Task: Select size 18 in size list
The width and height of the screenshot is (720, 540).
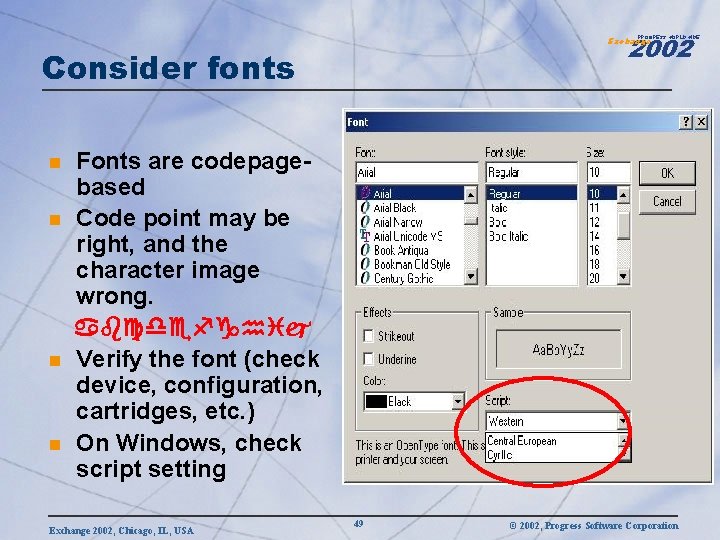Action: pos(602,264)
